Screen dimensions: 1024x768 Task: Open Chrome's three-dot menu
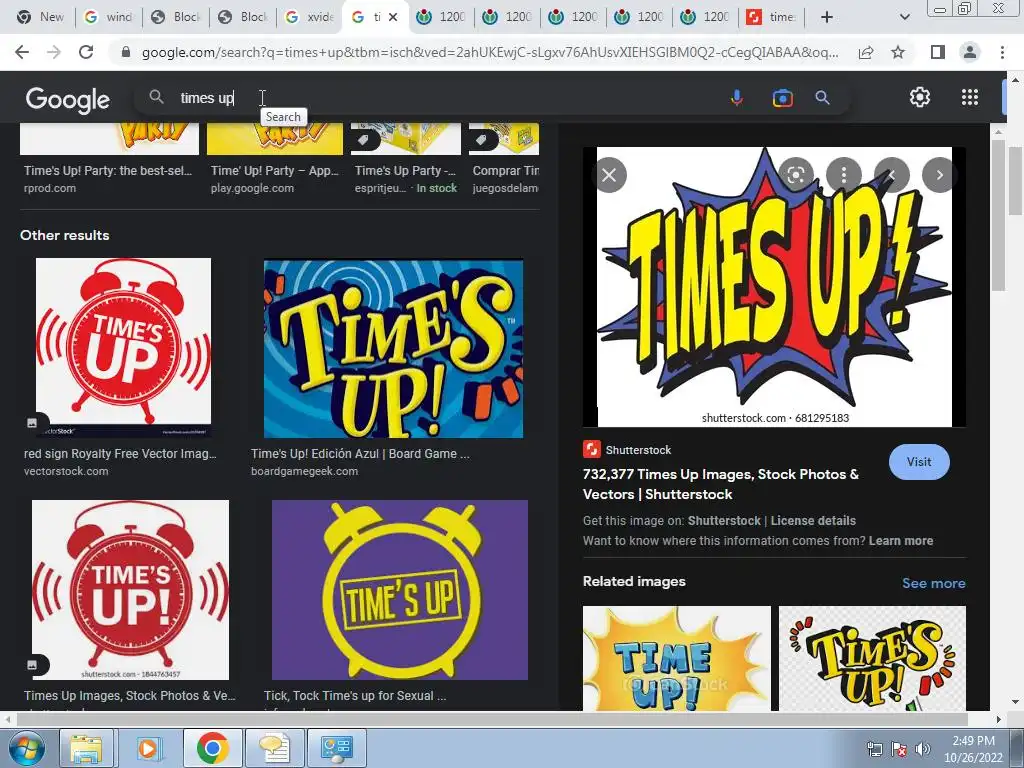click(x=1002, y=52)
